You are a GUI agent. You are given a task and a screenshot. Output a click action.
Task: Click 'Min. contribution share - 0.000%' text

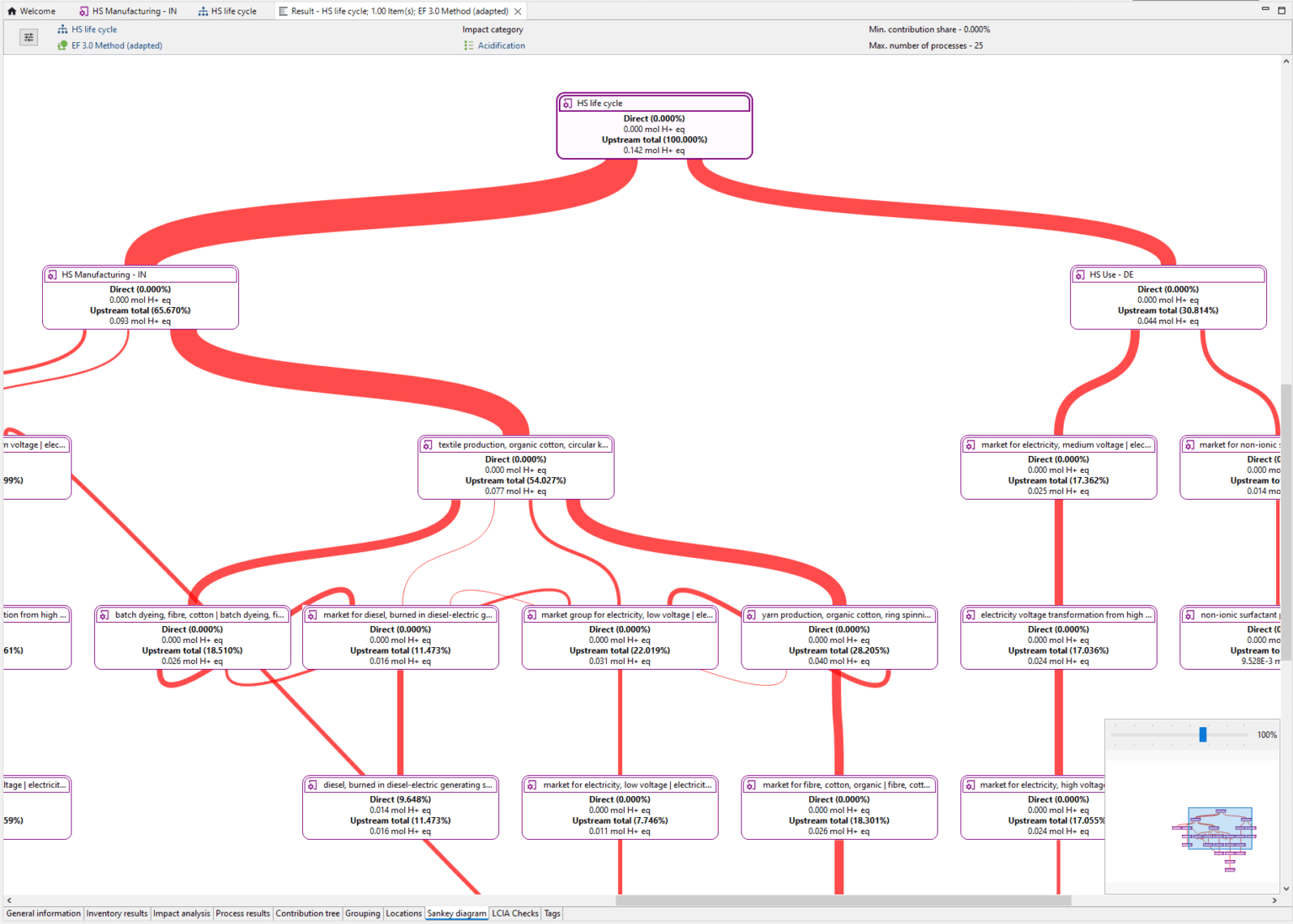929,29
